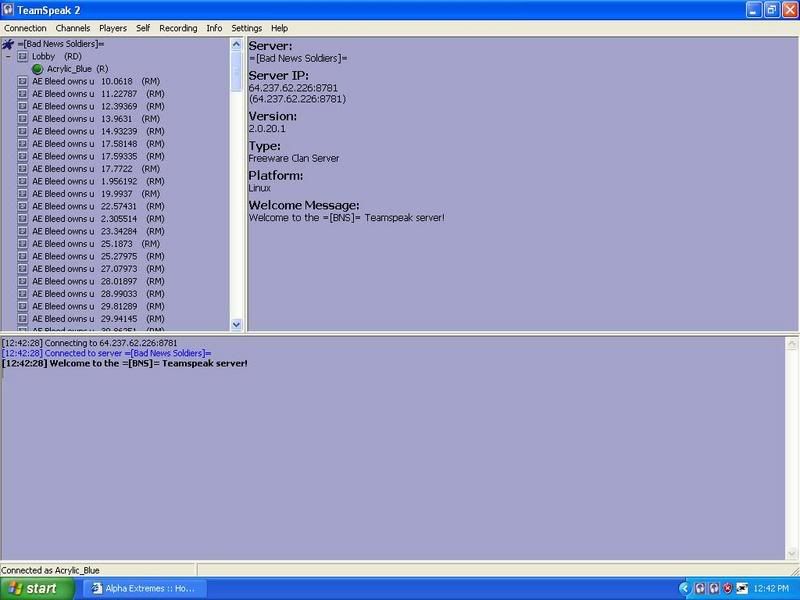This screenshot has height=600, width=800.
Task: Click the Lobby channel icon
Action: pos(22,56)
